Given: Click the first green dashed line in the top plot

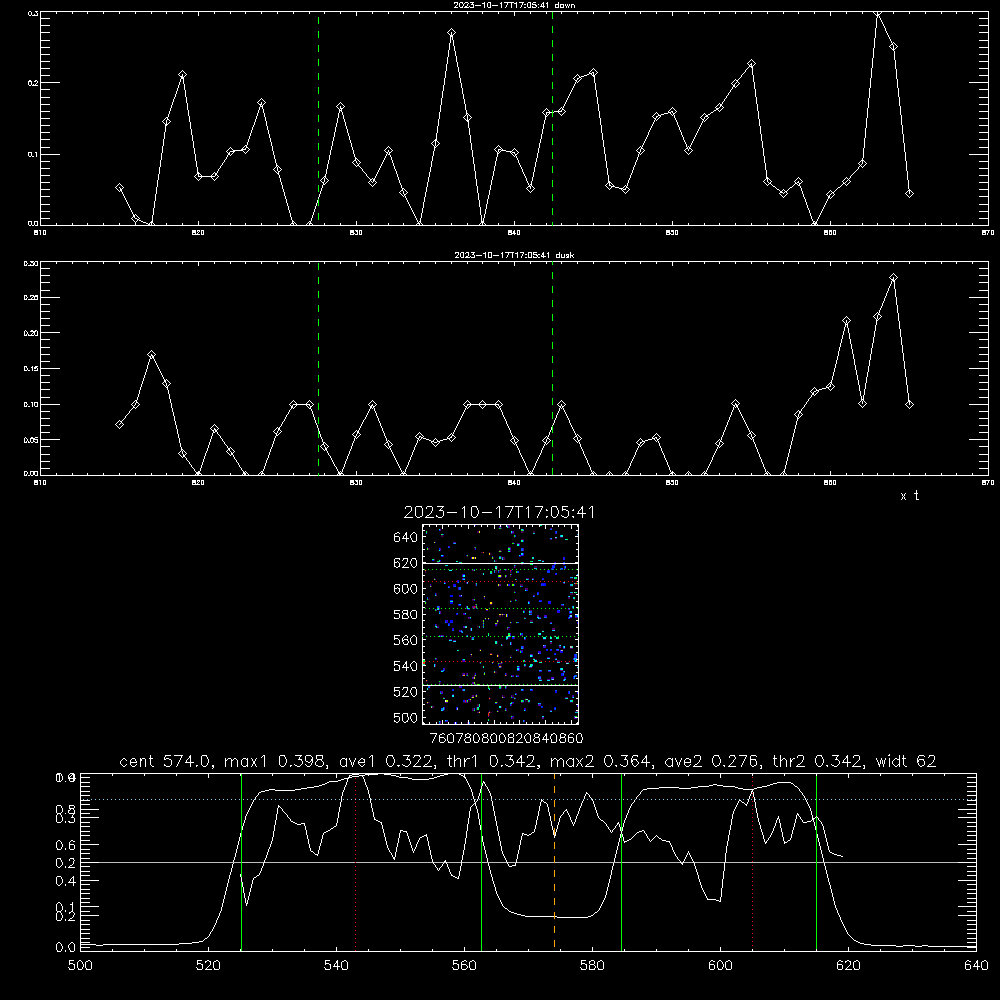Looking at the screenshot, I should pyautogui.click(x=318, y=118).
